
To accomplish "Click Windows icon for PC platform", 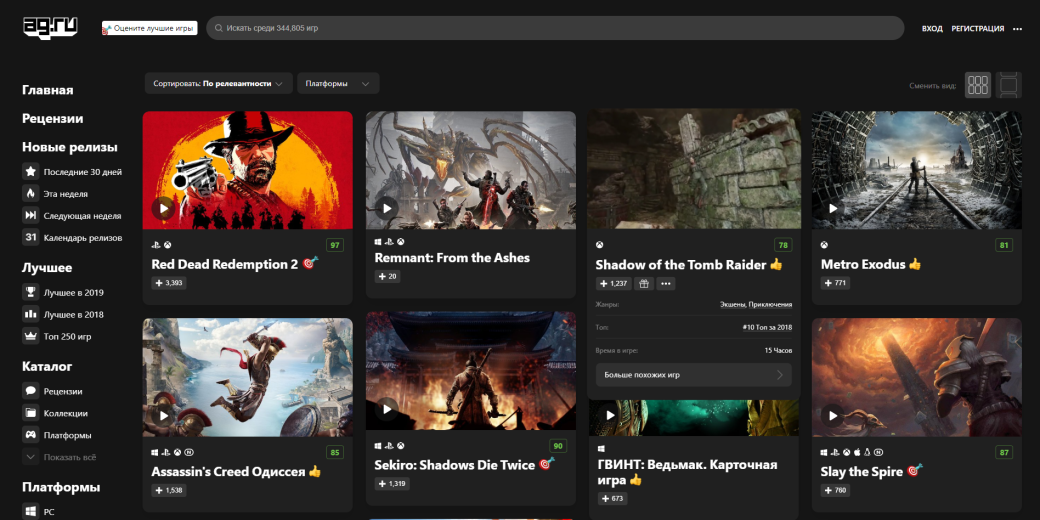I will (x=31, y=511).
